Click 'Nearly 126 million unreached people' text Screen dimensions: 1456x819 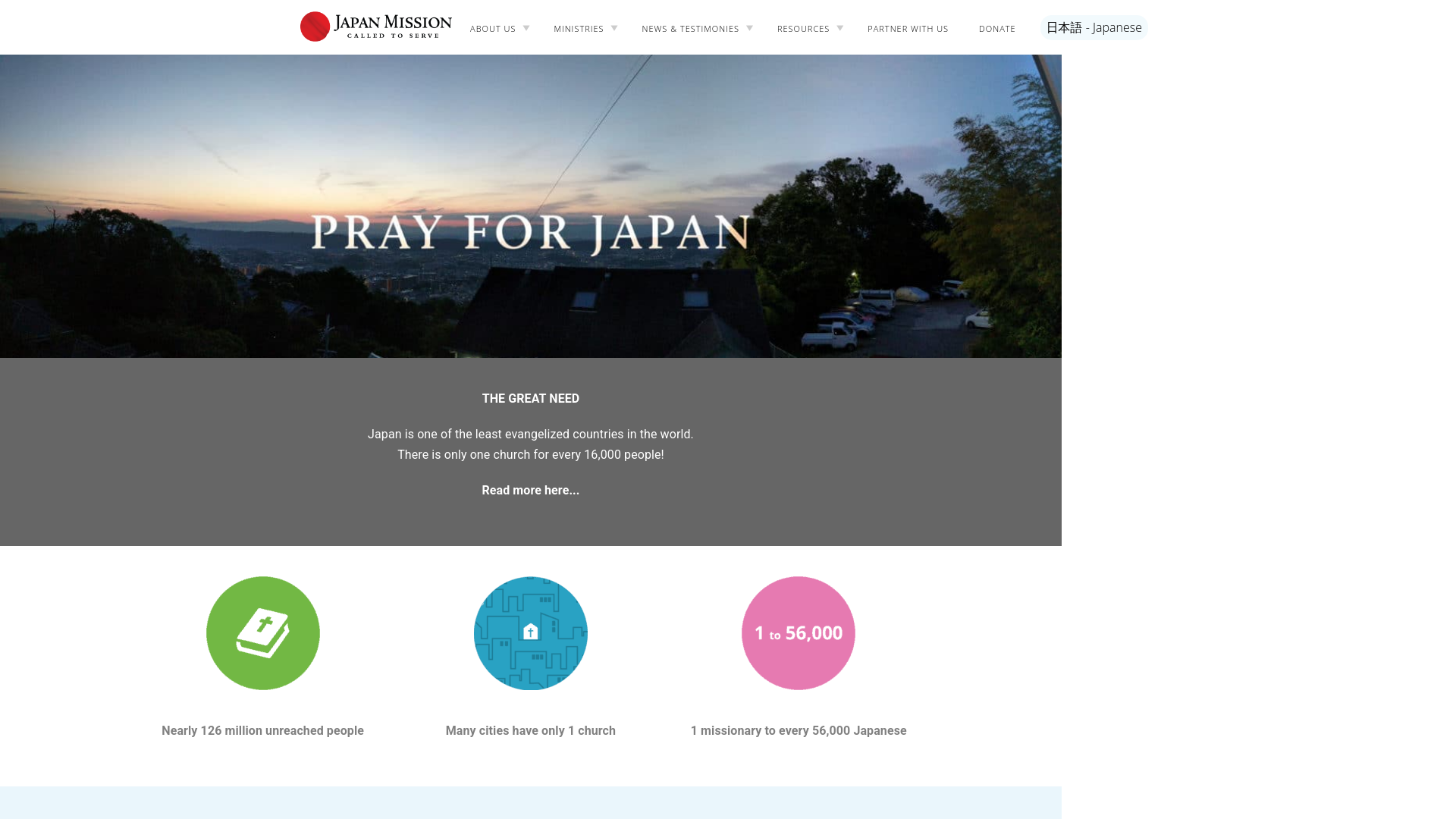click(262, 731)
